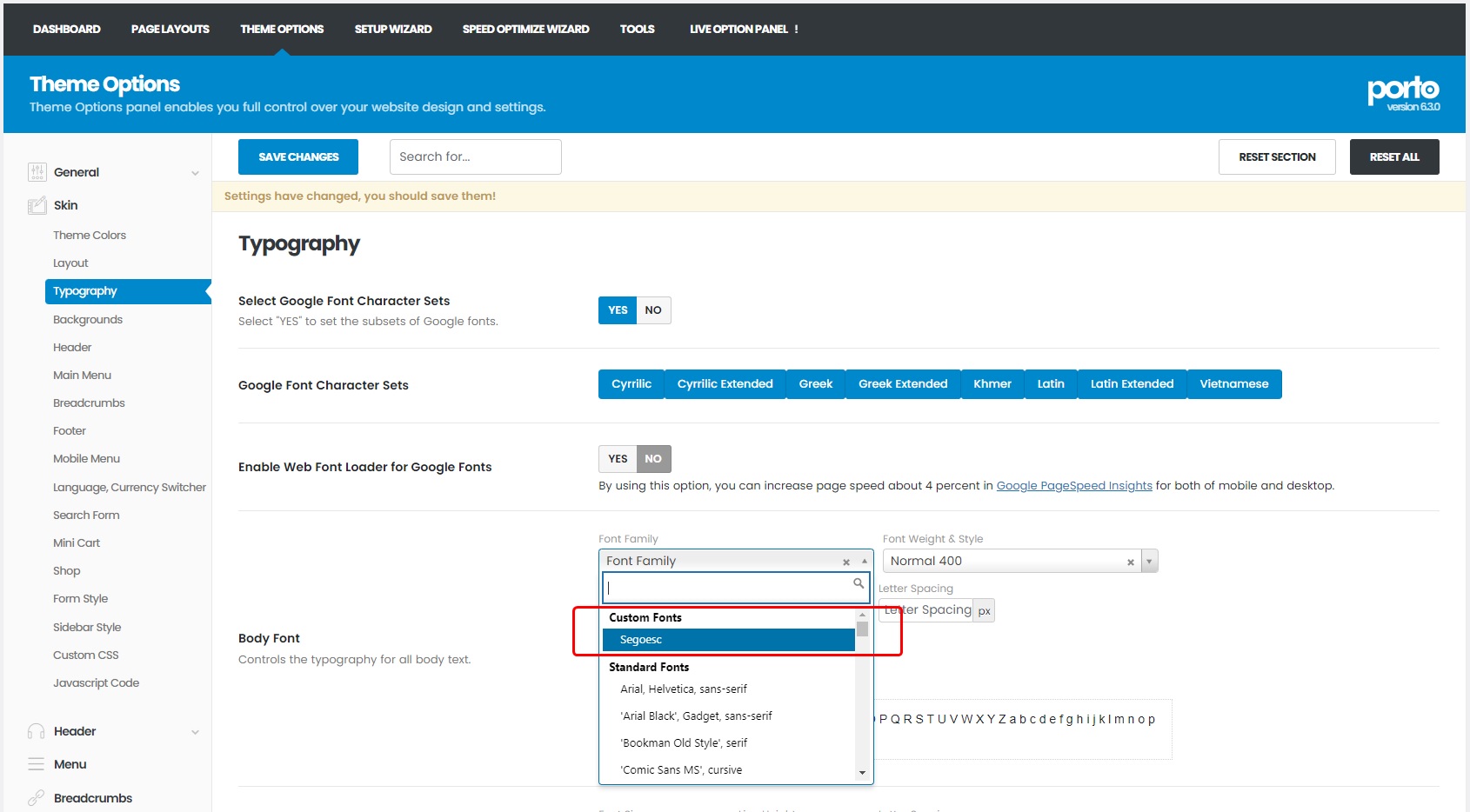The height and width of the screenshot is (812, 1470).
Task: Click the Header section icon in sidebar
Action: point(37,731)
